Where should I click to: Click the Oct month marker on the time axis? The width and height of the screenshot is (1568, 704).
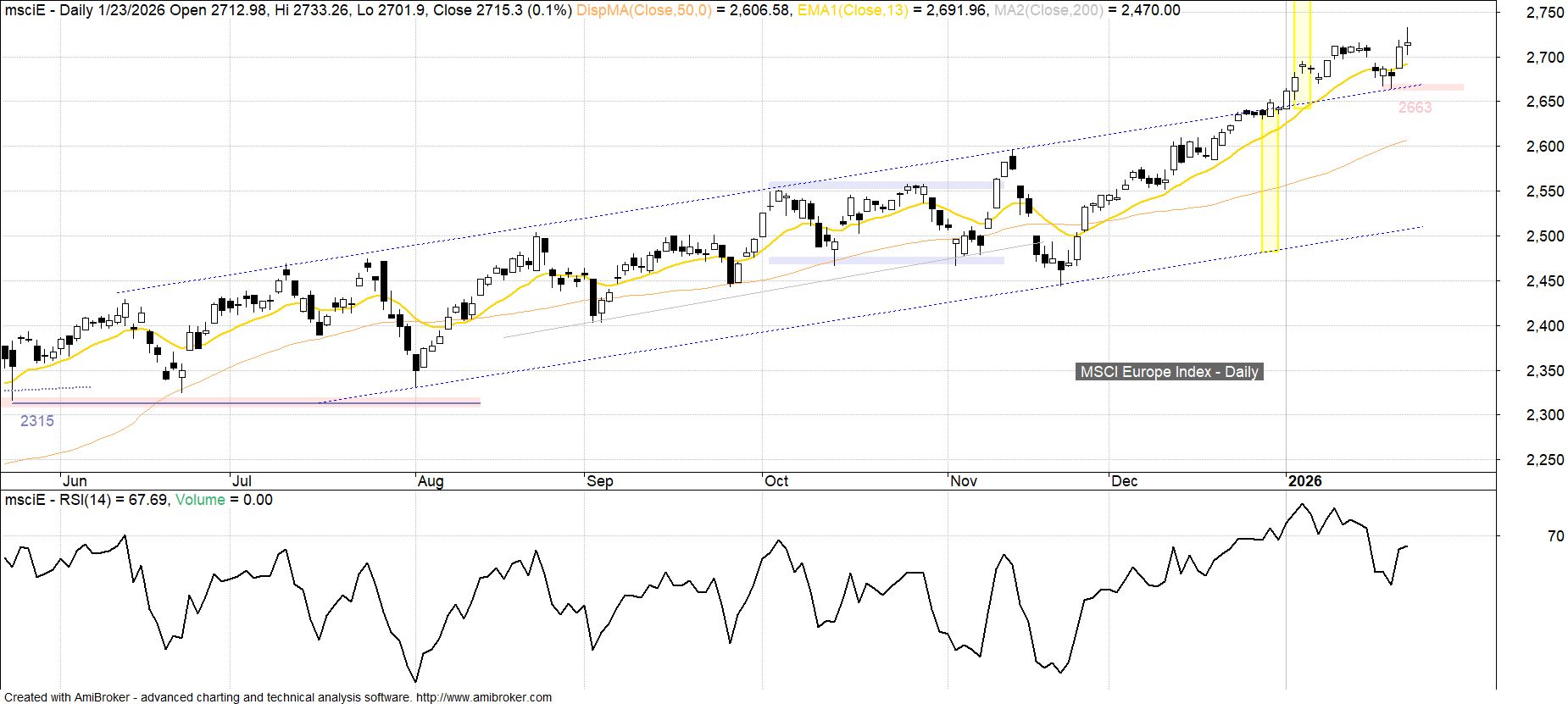point(776,481)
